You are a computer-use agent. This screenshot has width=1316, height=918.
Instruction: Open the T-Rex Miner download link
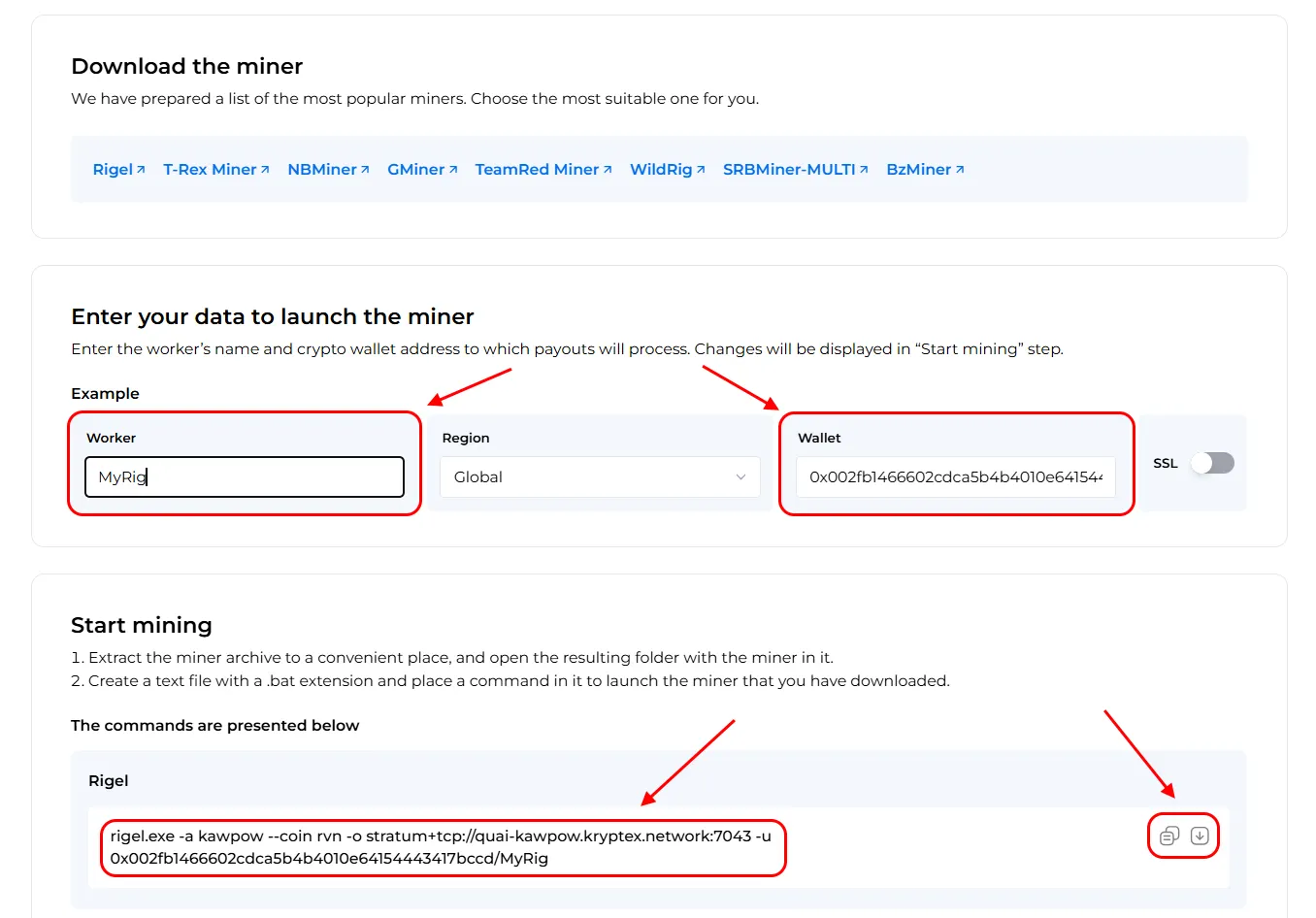click(x=210, y=170)
